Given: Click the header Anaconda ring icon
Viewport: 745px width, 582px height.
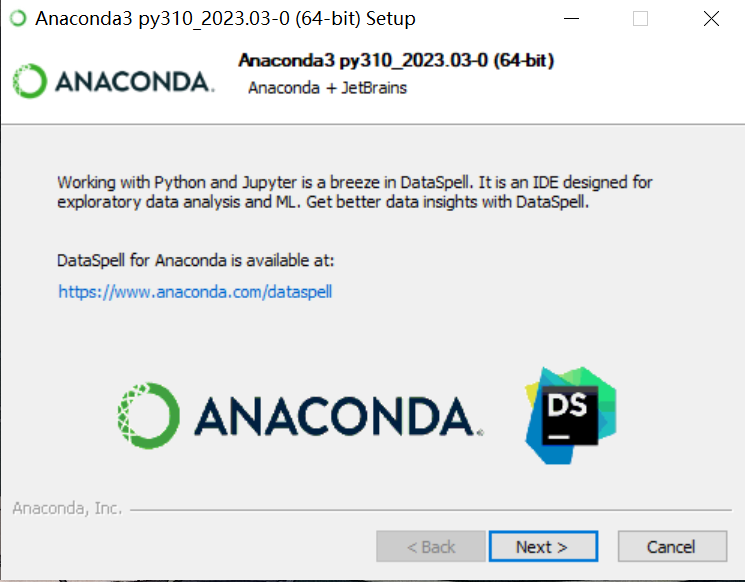Looking at the screenshot, I should [x=29, y=81].
